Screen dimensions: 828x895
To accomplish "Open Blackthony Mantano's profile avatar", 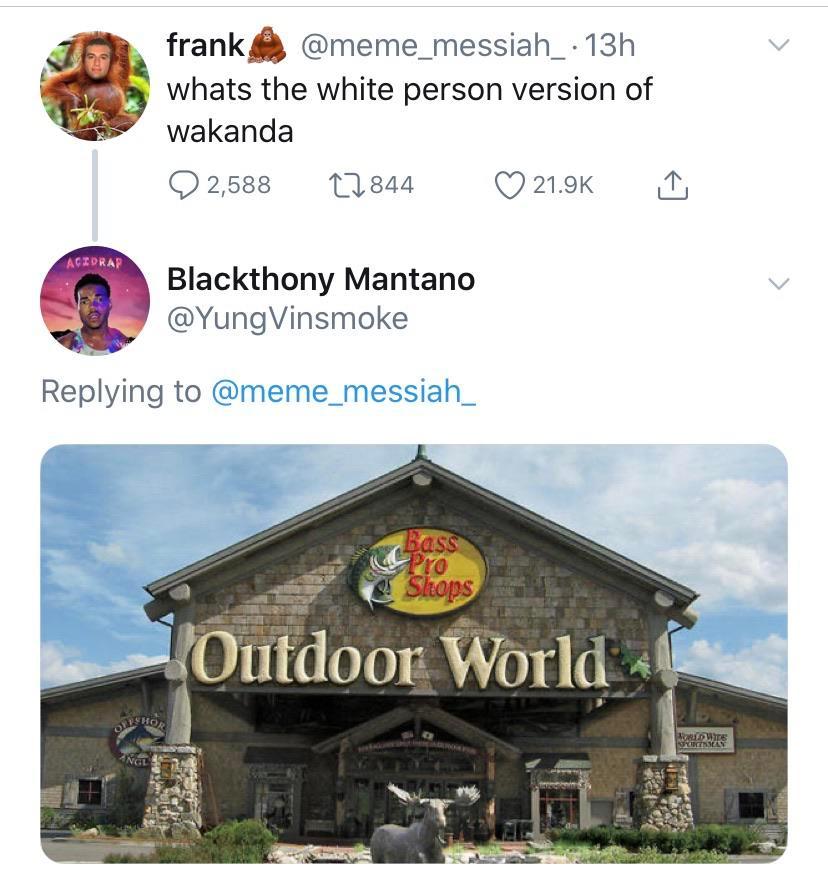I will pyautogui.click(x=95, y=301).
